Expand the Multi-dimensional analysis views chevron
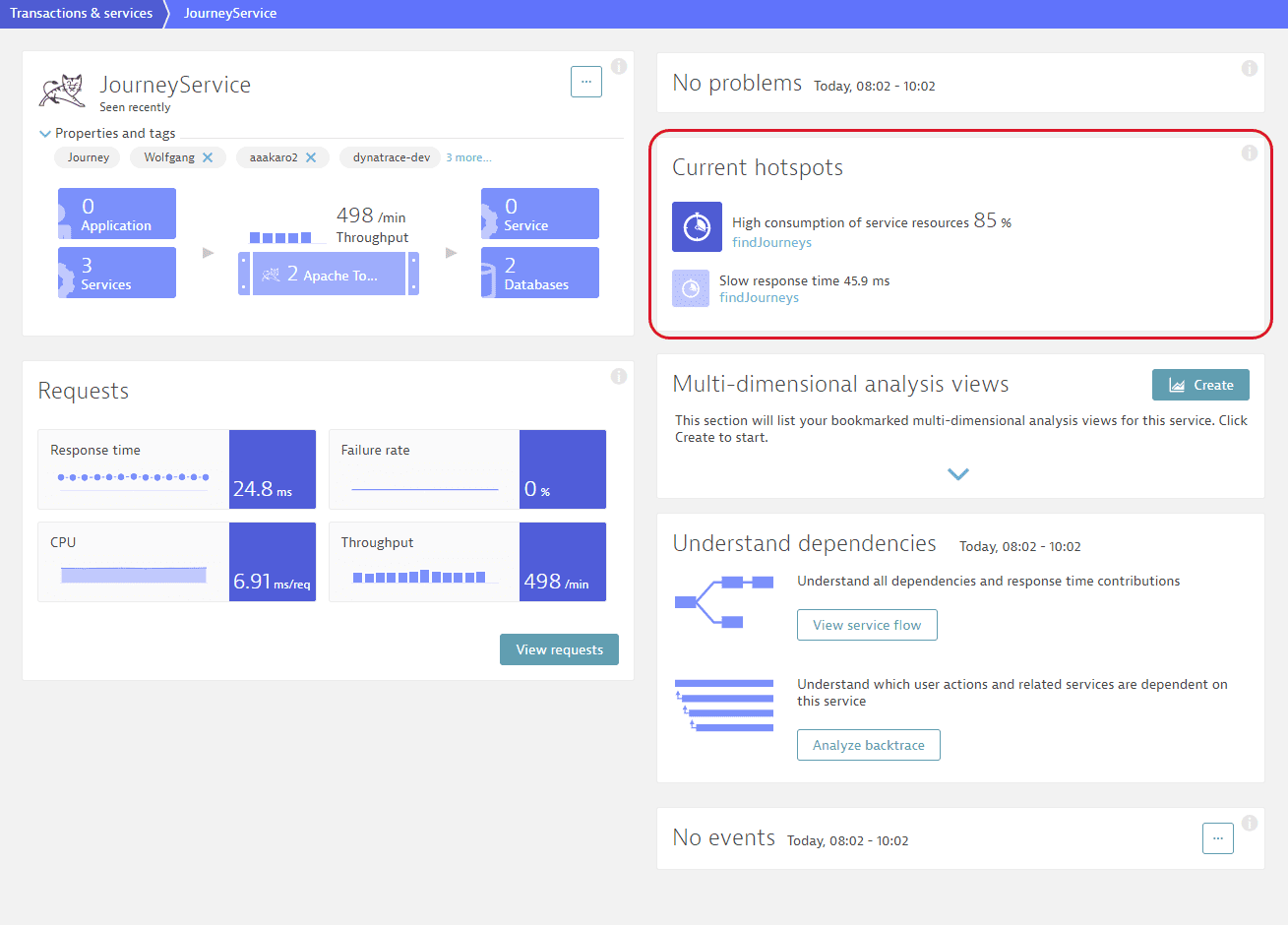Viewport: 1288px width, 925px height. [x=958, y=474]
